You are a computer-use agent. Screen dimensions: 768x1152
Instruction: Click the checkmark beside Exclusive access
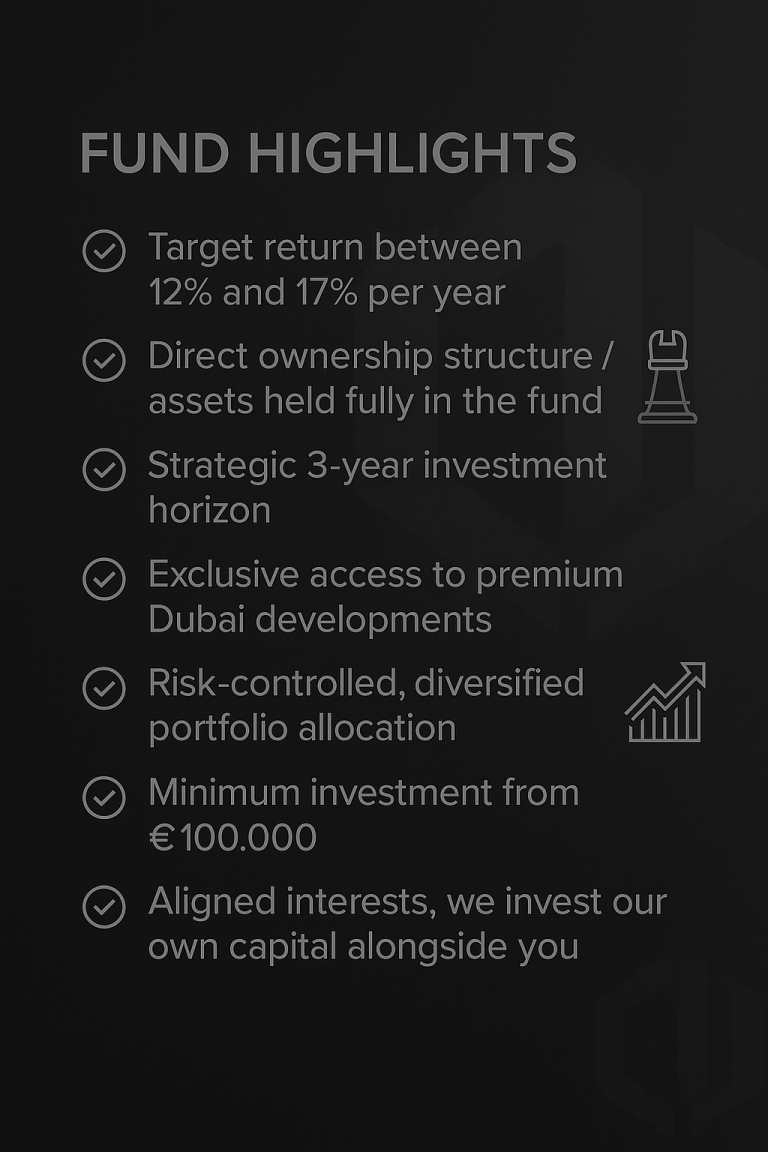[104, 578]
